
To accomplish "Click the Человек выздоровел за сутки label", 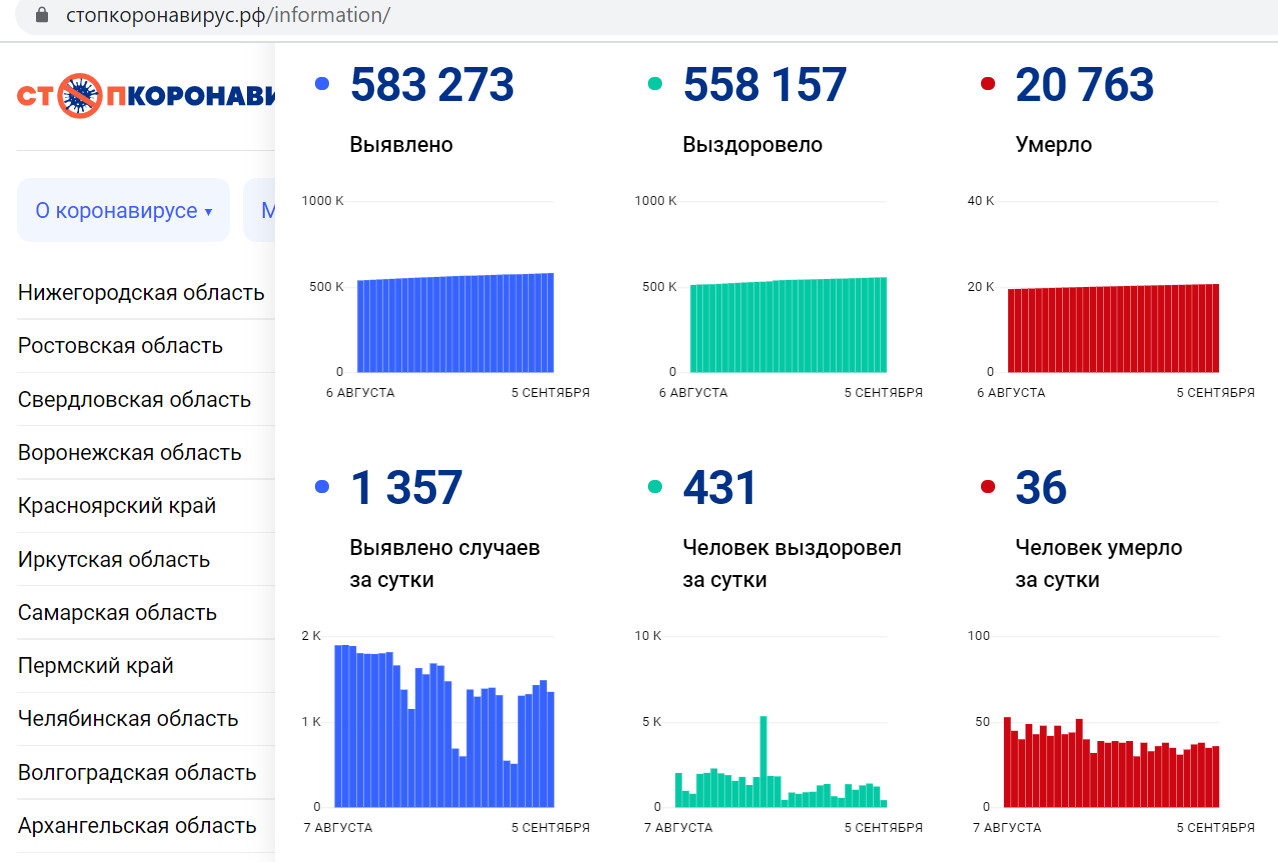I will pos(792,564).
